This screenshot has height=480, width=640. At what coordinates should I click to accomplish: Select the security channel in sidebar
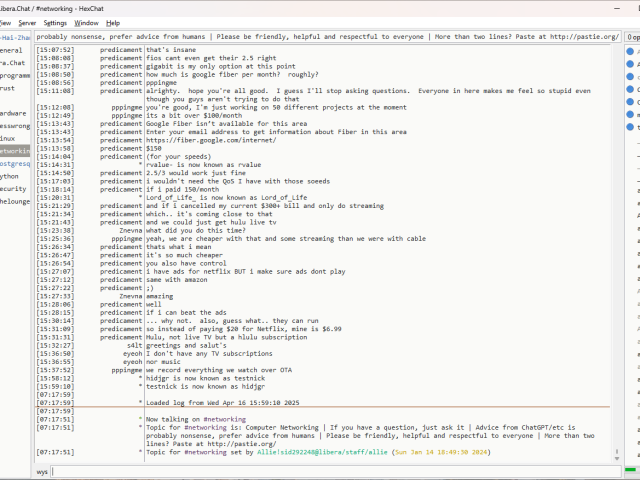pyautogui.click(x=13, y=188)
